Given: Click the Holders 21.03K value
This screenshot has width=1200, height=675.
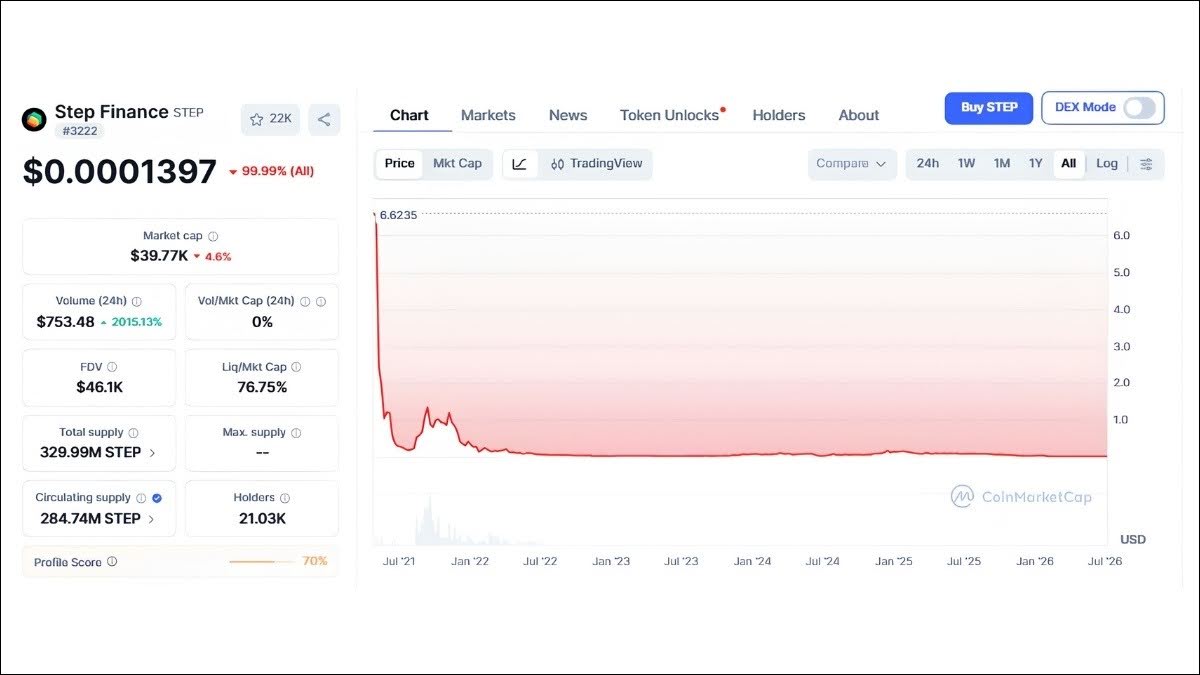Looking at the screenshot, I should point(262,519).
